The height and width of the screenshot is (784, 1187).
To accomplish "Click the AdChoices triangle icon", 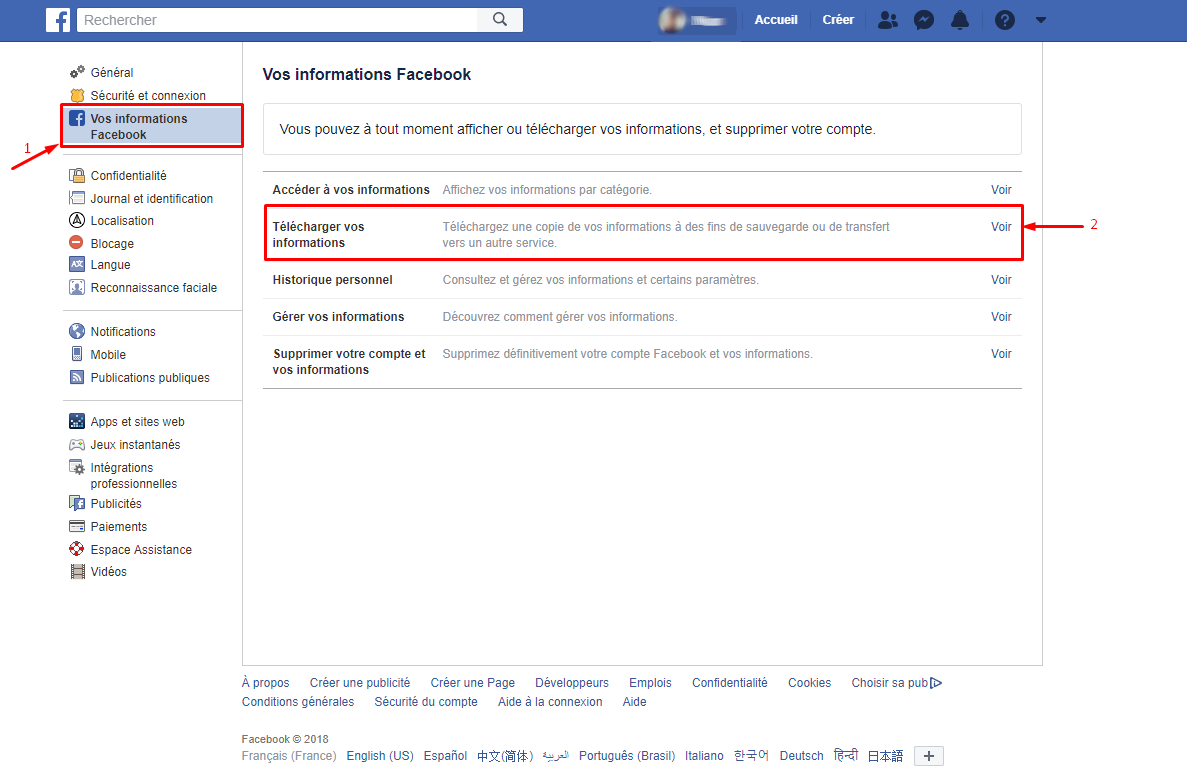I will point(936,683).
